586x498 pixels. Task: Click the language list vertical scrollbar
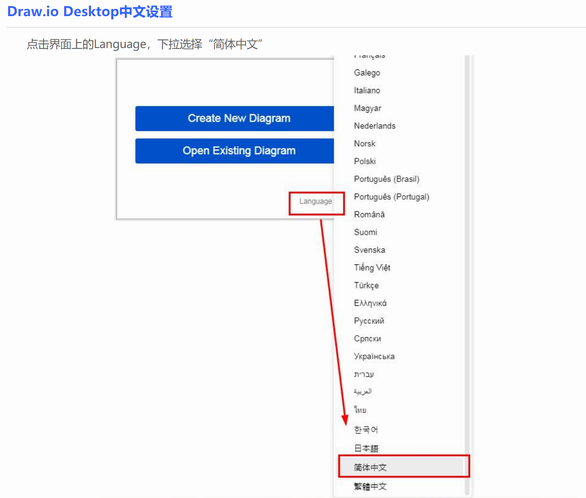[x=467, y=275]
